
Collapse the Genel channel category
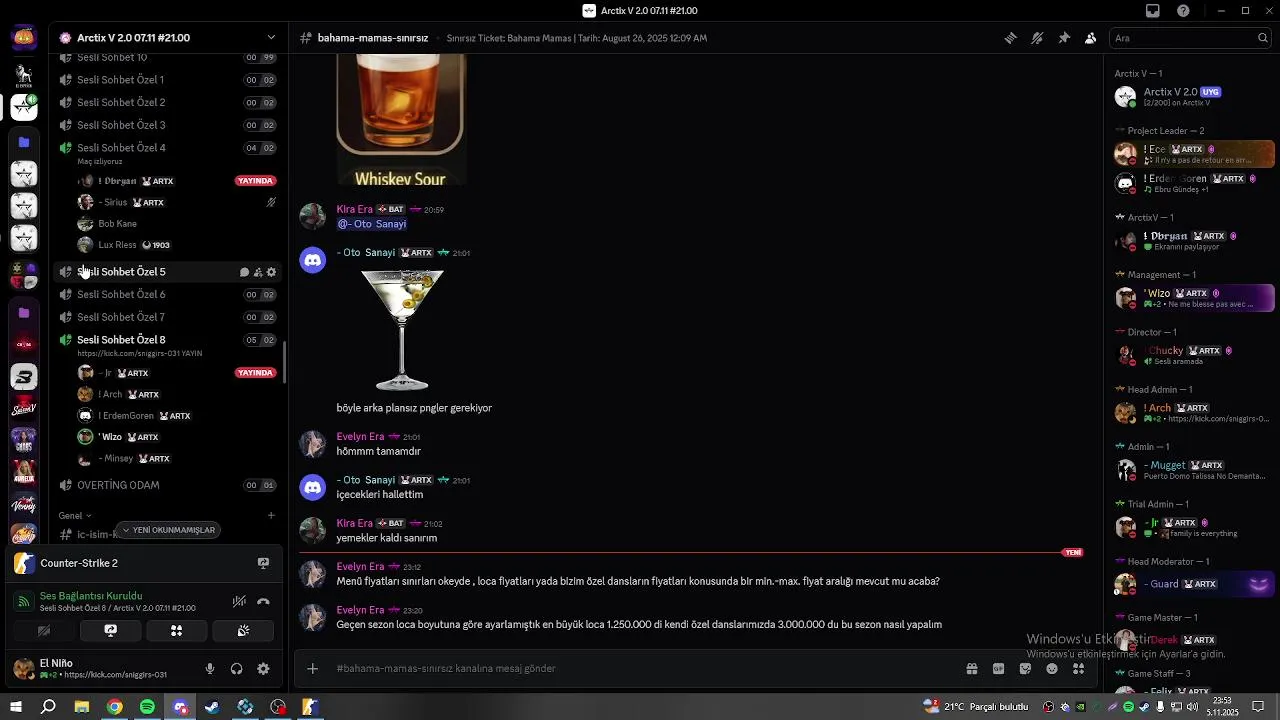coord(75,516)
